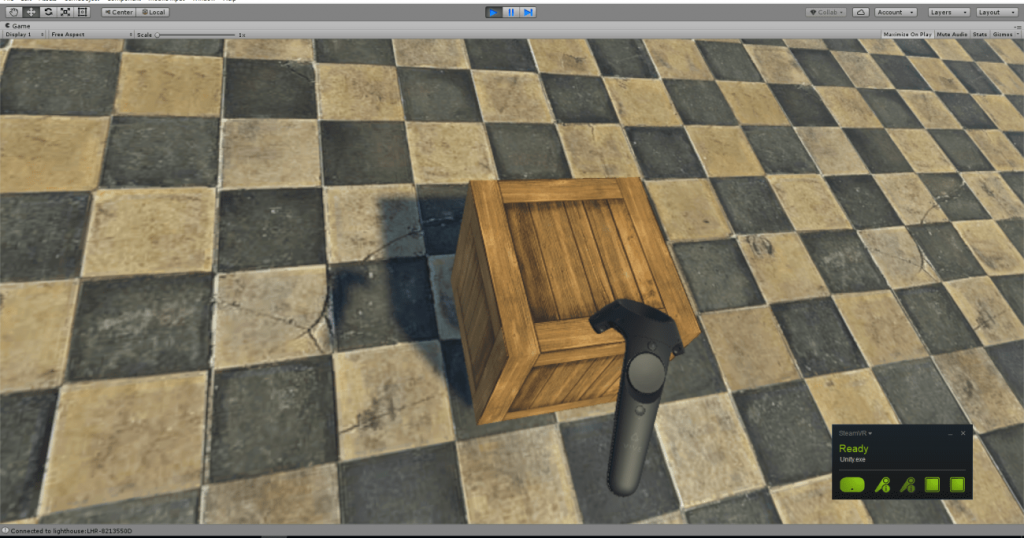Open the Collab dropdown
The height and width of the screenshot is (538, 1024).
tap(826, 12)
